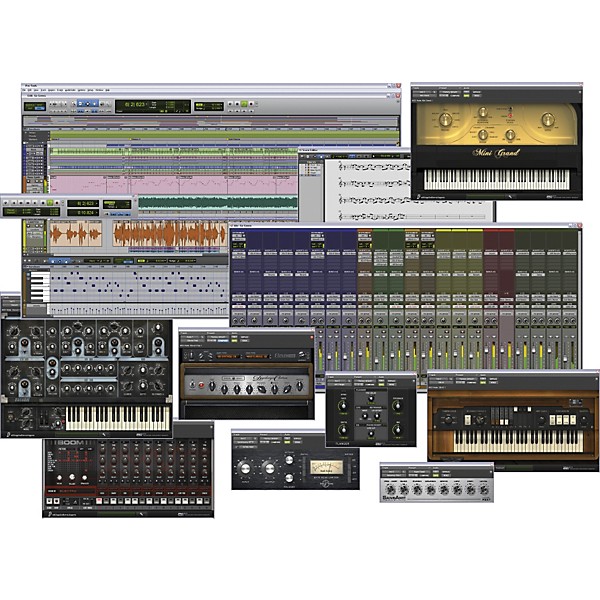Open File menu in Pro Tools menu bar

tap(24, 90)
